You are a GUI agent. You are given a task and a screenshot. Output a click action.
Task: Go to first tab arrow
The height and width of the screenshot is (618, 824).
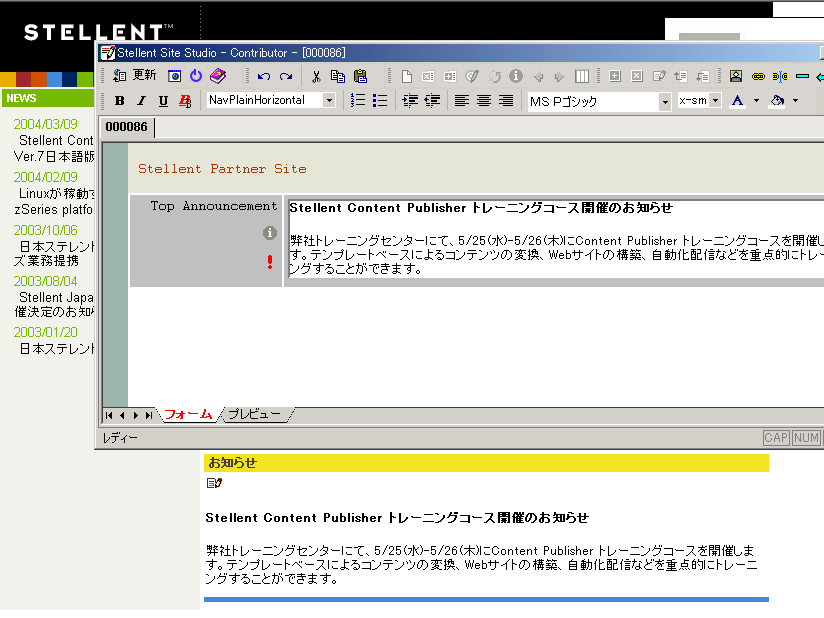click(109, 416)
